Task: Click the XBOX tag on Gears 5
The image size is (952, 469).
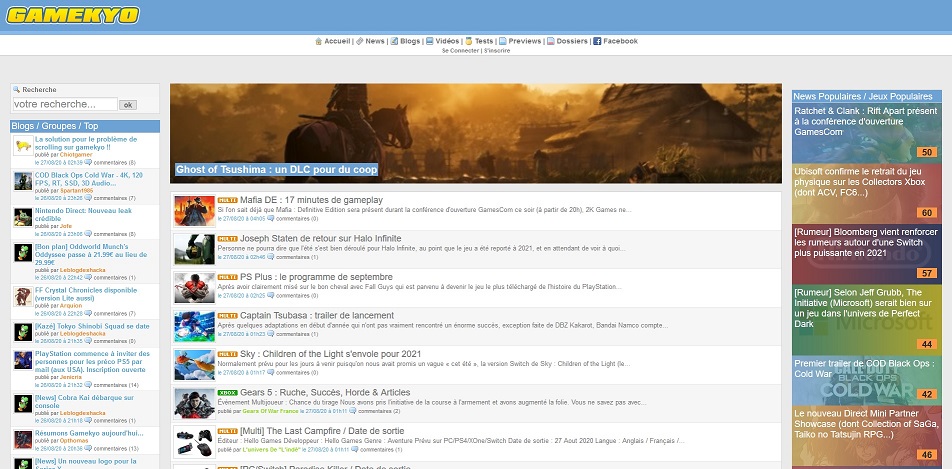Action: click(227, 392)
